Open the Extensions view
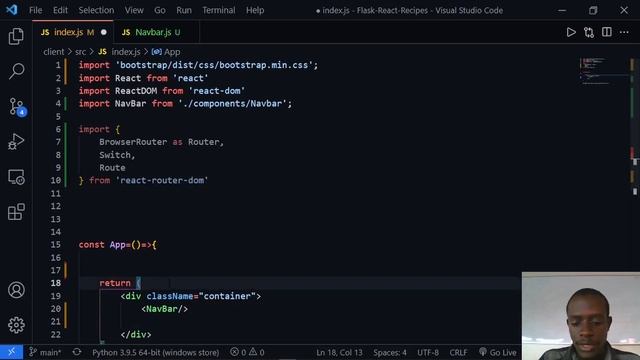The image size is (640, 360). 16,212
